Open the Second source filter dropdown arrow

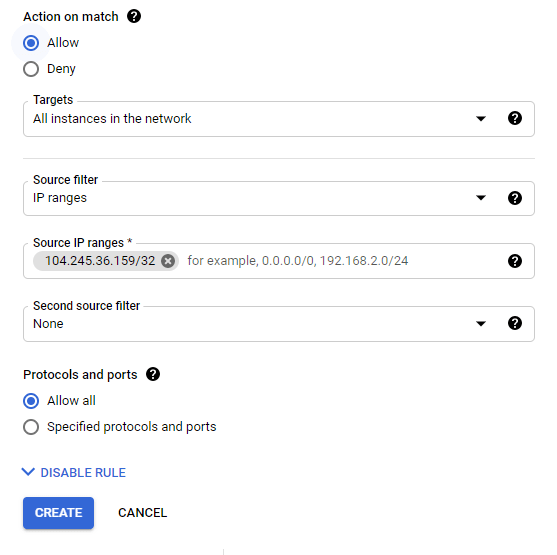pyautogui.click(x=481, y=324)
